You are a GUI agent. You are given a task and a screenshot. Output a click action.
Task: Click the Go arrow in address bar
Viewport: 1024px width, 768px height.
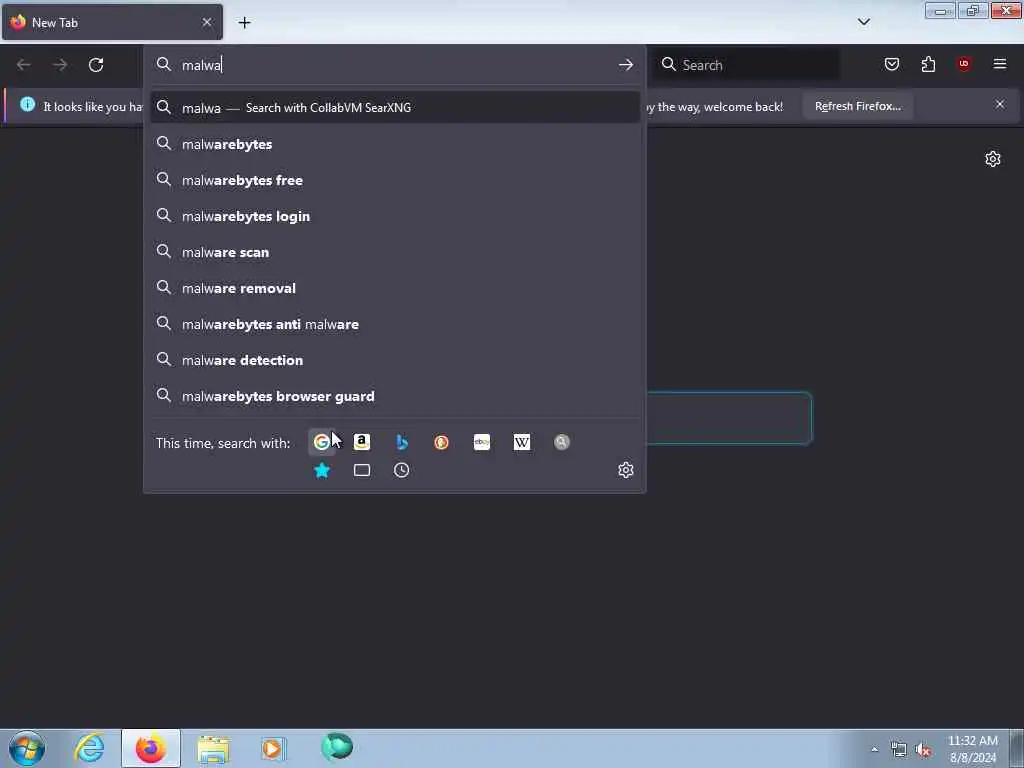click(x=626, y=65)
